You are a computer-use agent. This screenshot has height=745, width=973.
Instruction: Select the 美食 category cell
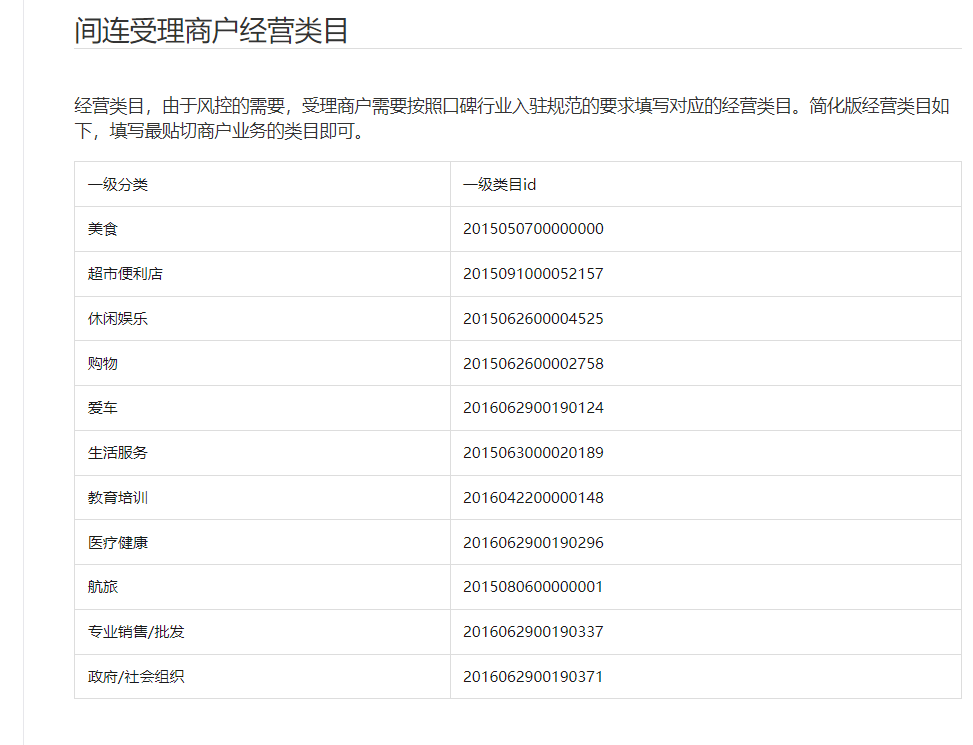(103, 229)
